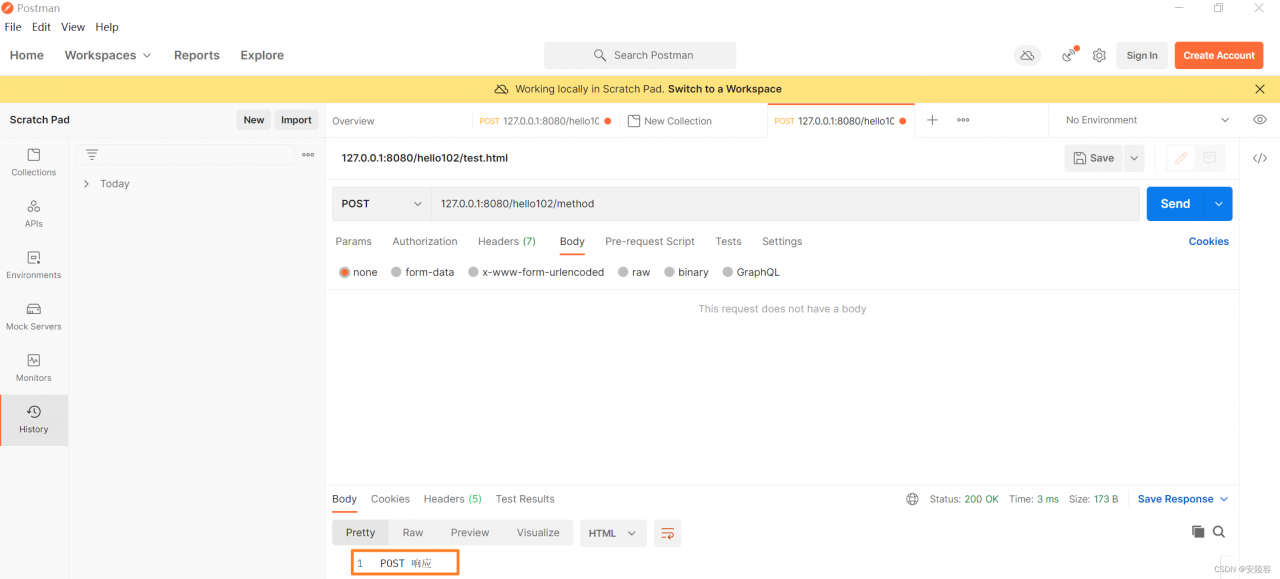Click the Search Postman field
1280x579 pixels.
(640, 56)
